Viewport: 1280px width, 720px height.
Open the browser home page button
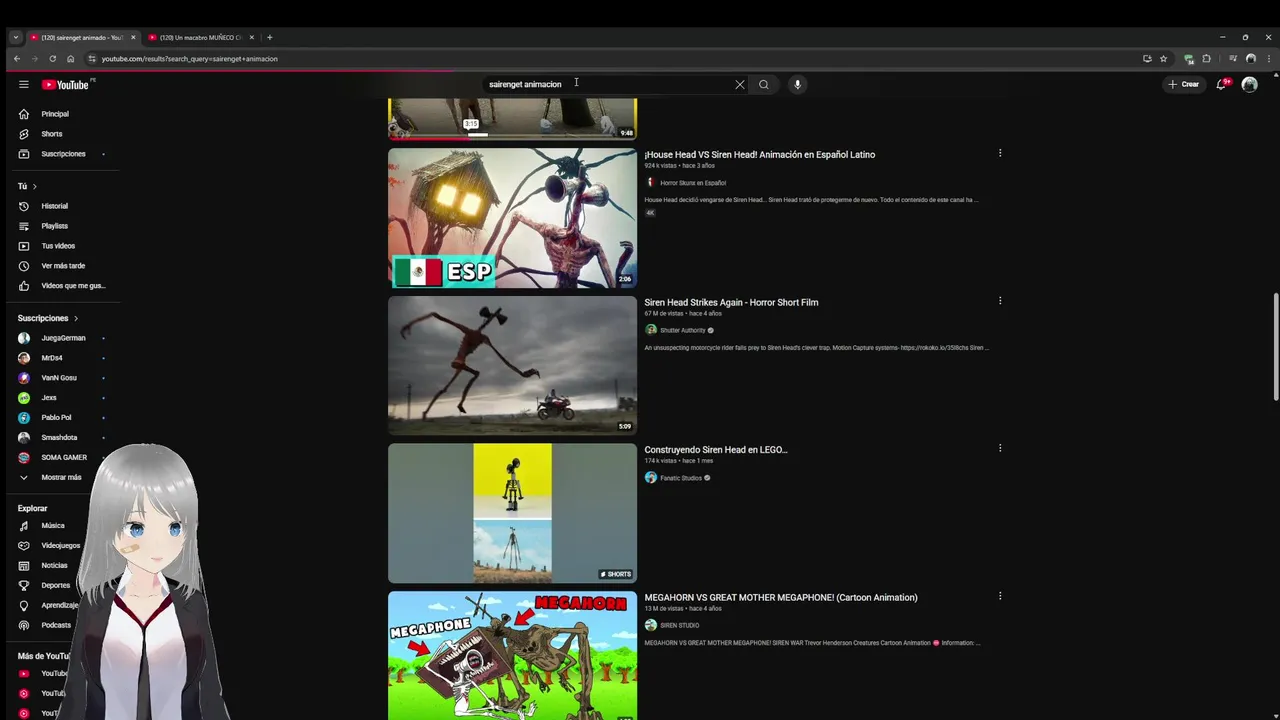tap(70, 59)
